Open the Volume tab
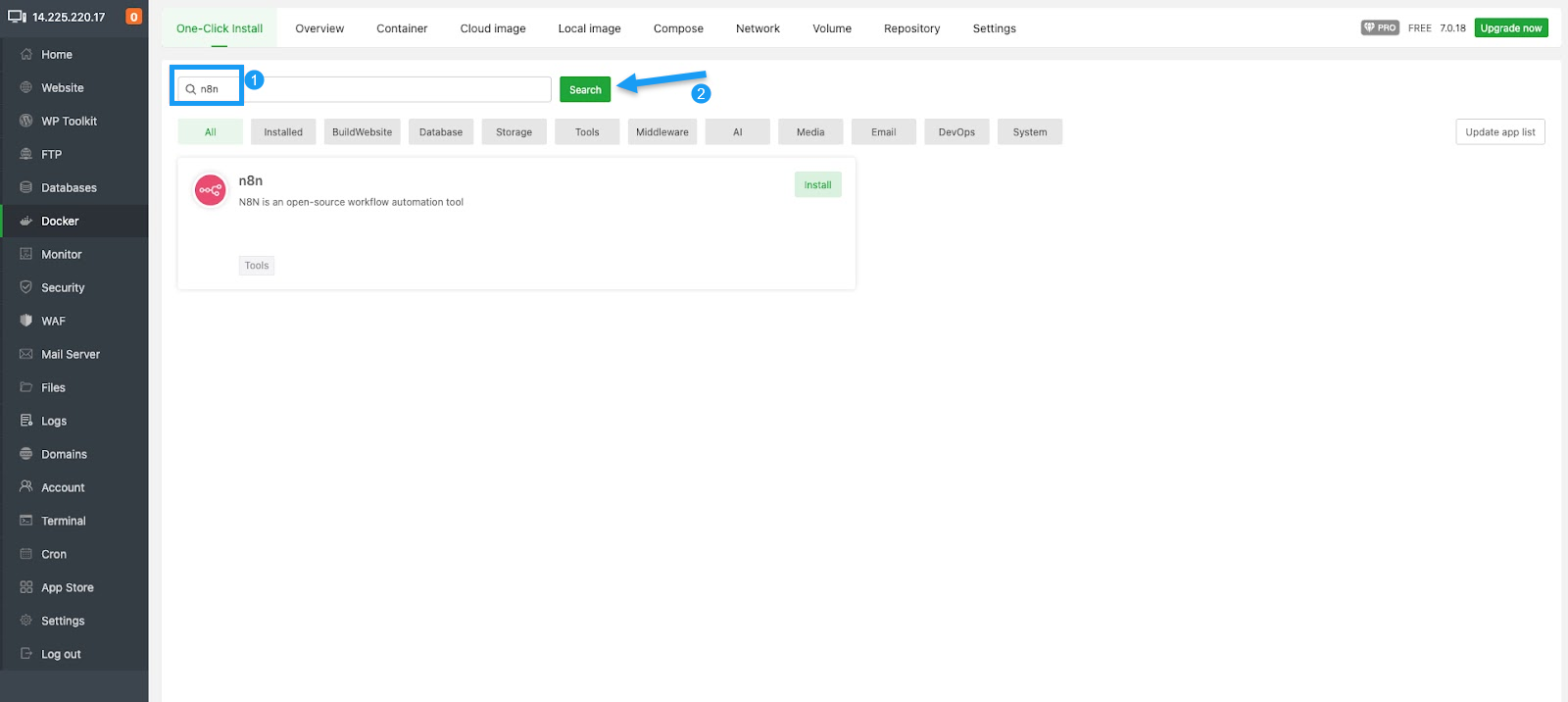This screenshot has height=702, width=1568. point(832,28)
